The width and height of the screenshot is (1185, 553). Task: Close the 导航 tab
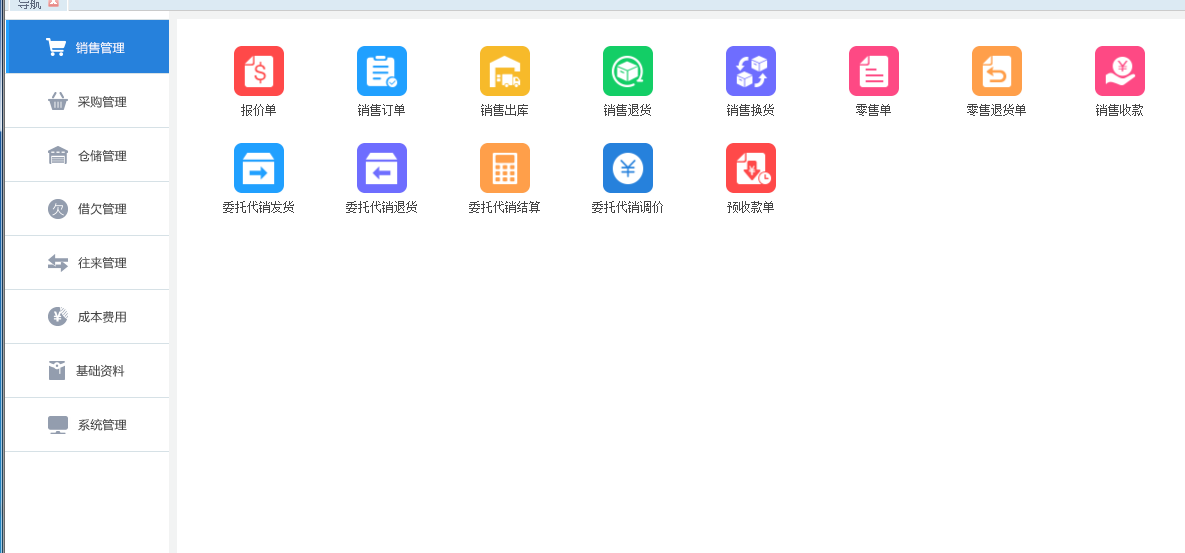point(54,3)
